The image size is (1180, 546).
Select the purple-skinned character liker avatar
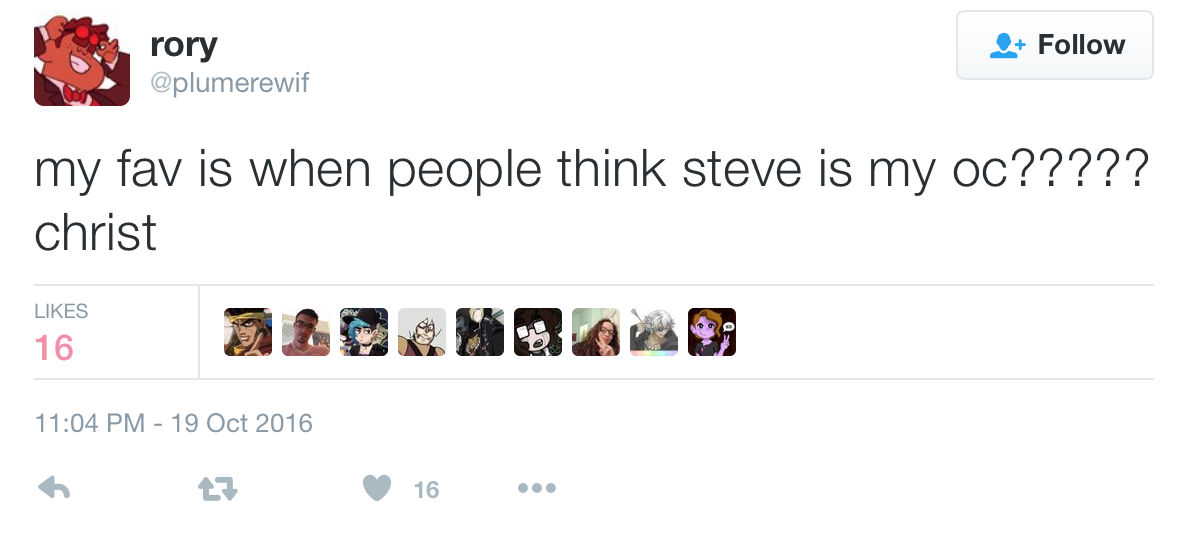pyautogui.click(x=712, y=332)
